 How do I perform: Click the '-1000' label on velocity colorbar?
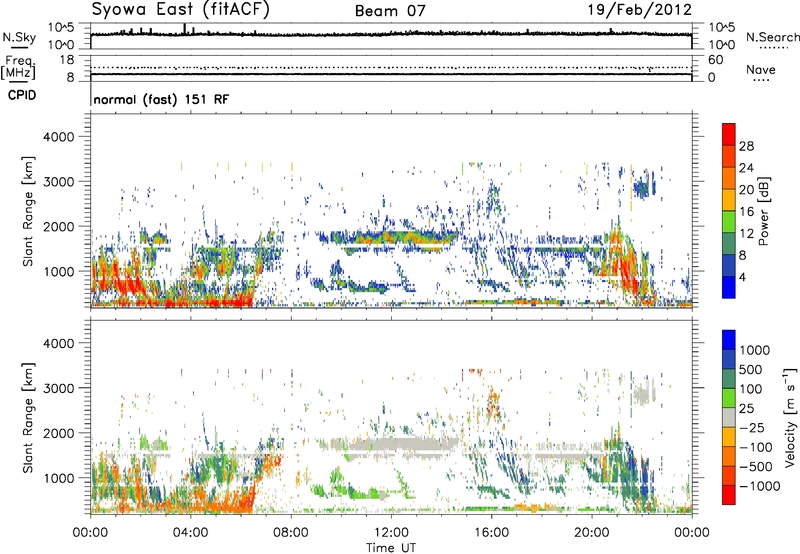tap(759, 486)
